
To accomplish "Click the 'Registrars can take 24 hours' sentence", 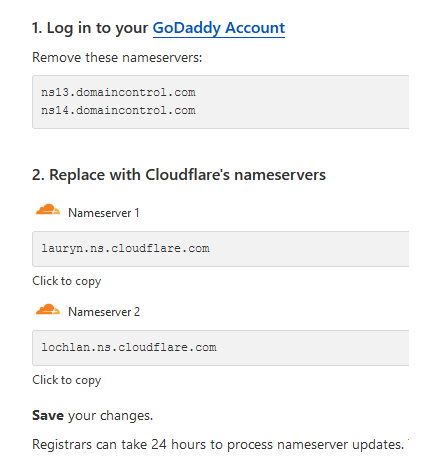I will 218,444.
